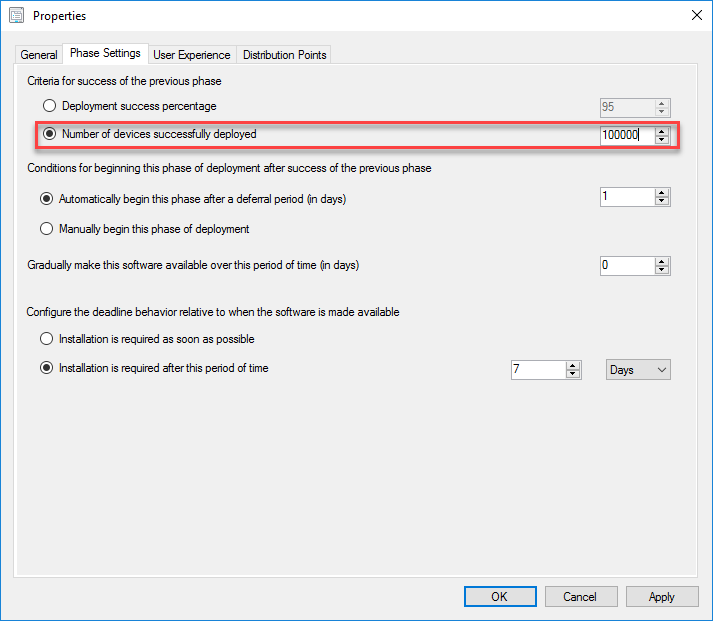Click the installation deadline value field
The height and width of the screenshot is (621, 713).
tap(537, 370)
